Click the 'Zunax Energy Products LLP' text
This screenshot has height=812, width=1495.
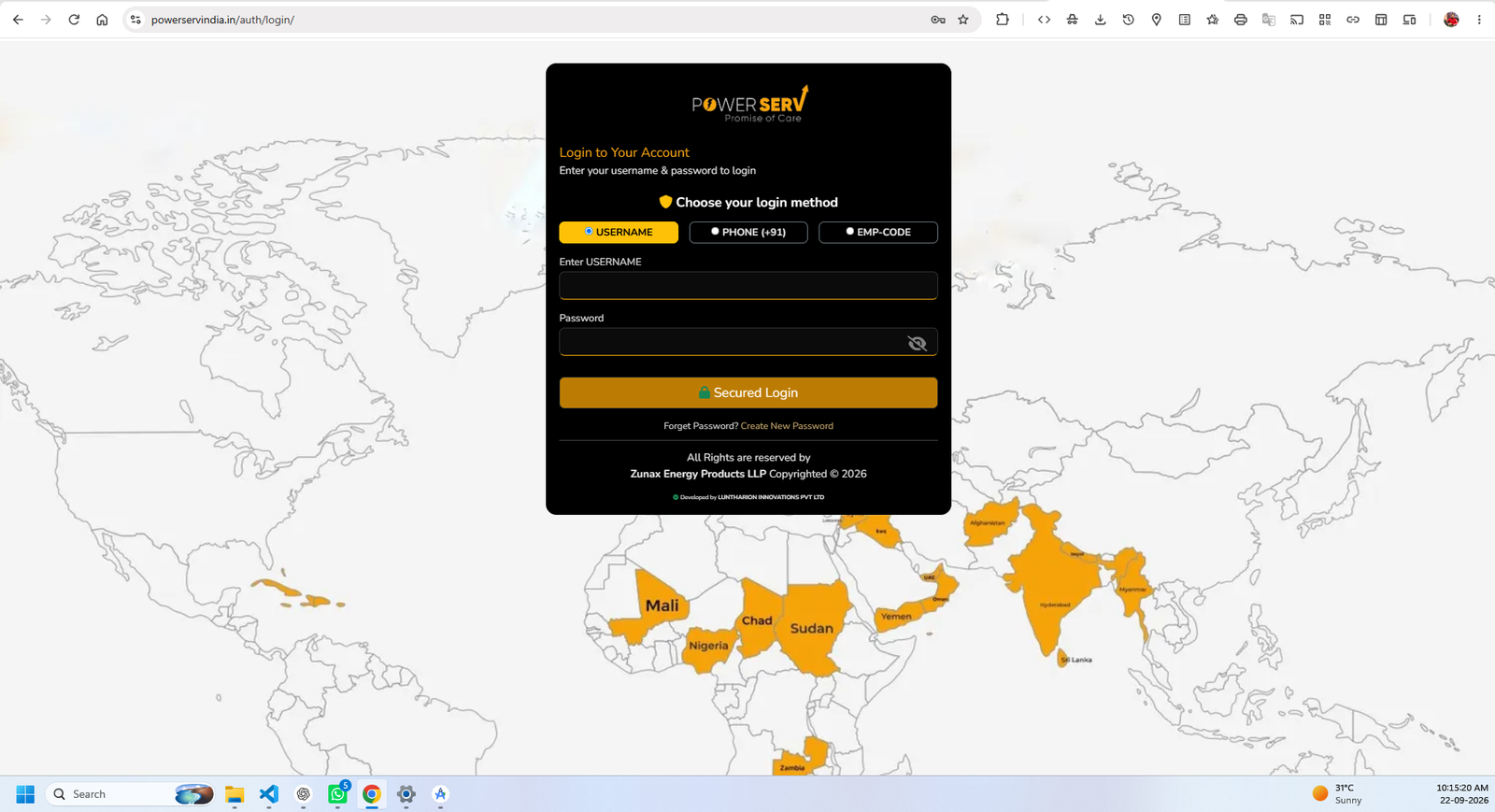point(698,474)
